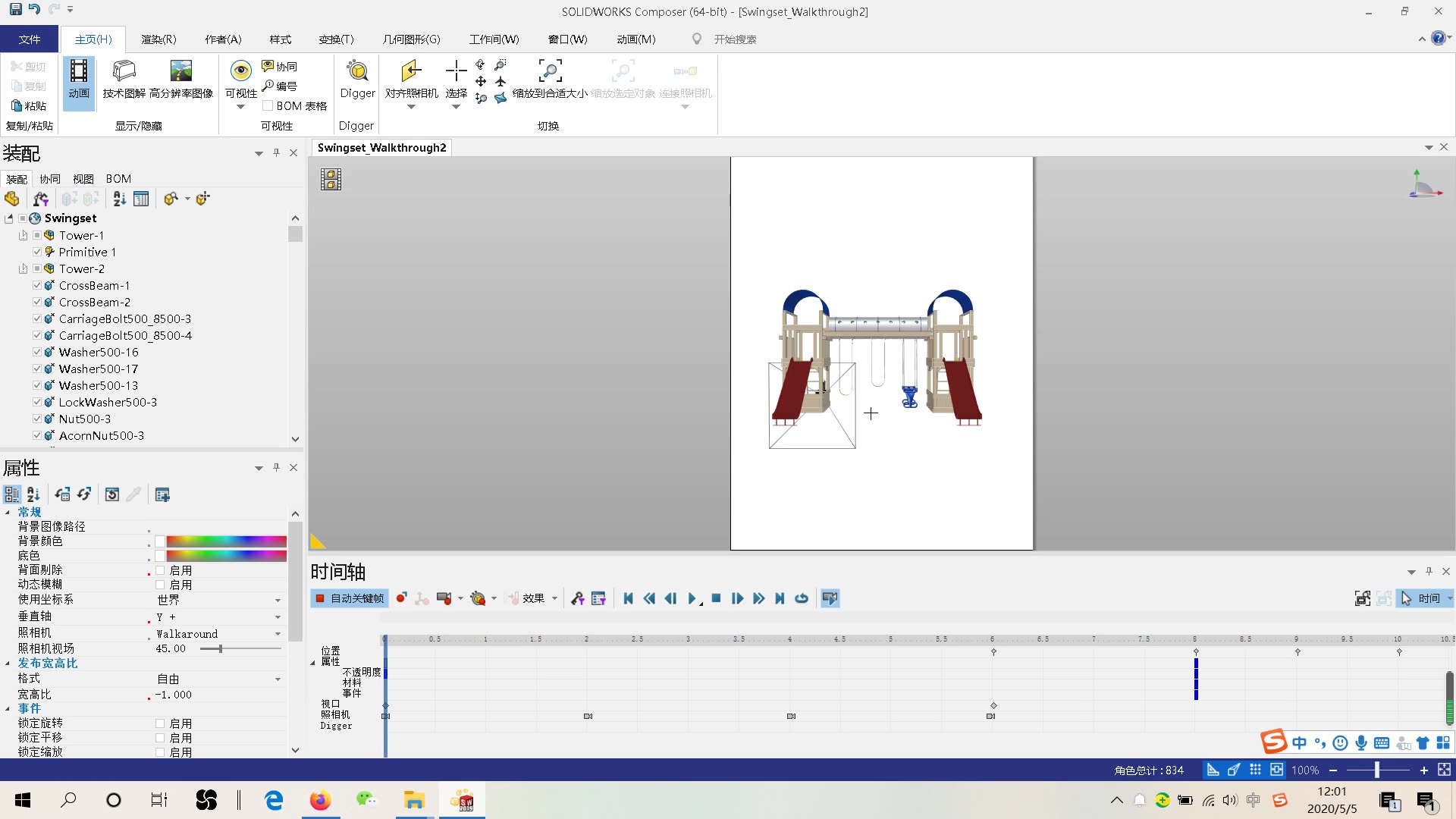Open the 照相机 Walkaround dropdown

[x=278, y=634]
